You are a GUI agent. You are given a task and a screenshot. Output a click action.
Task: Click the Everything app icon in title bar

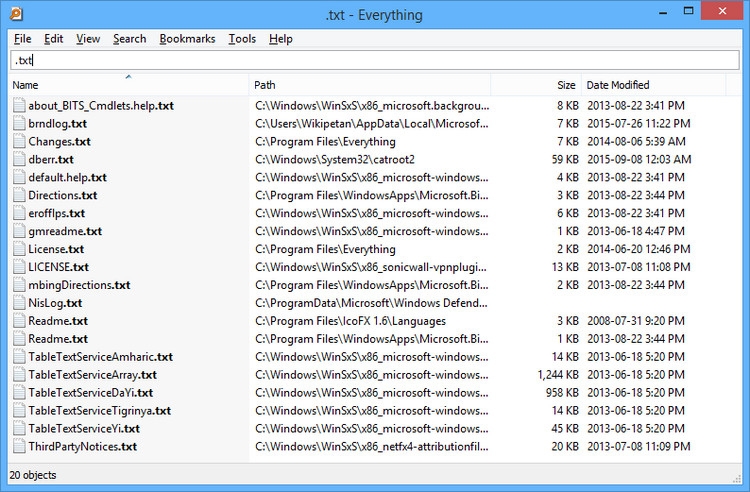point(16,13)
